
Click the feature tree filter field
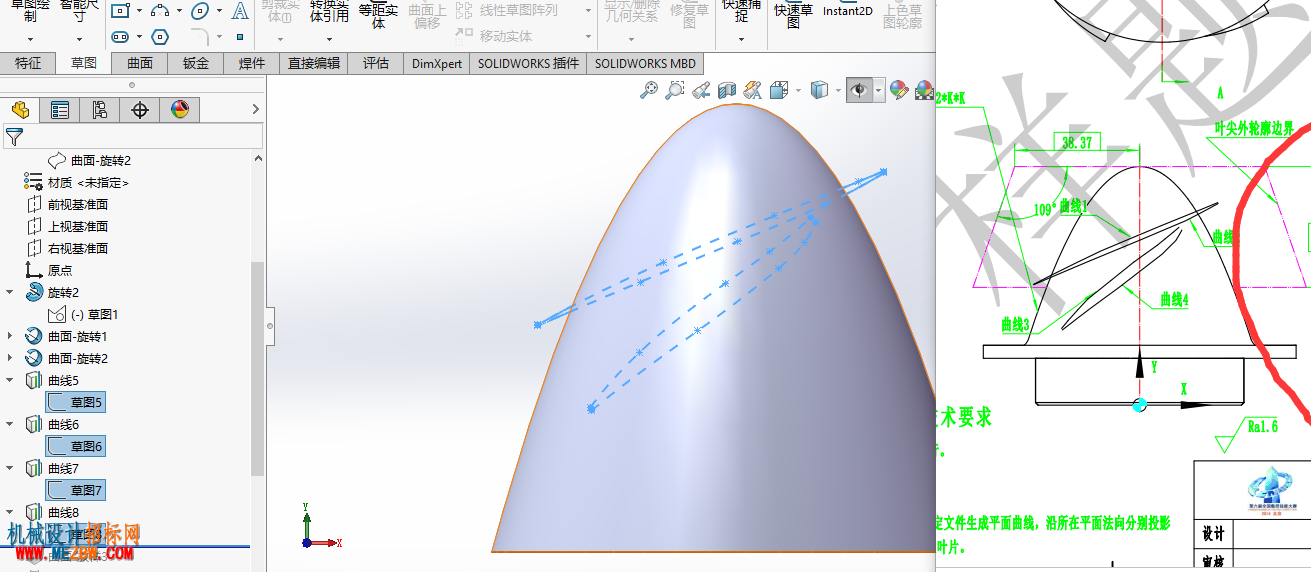coord(133,136)
